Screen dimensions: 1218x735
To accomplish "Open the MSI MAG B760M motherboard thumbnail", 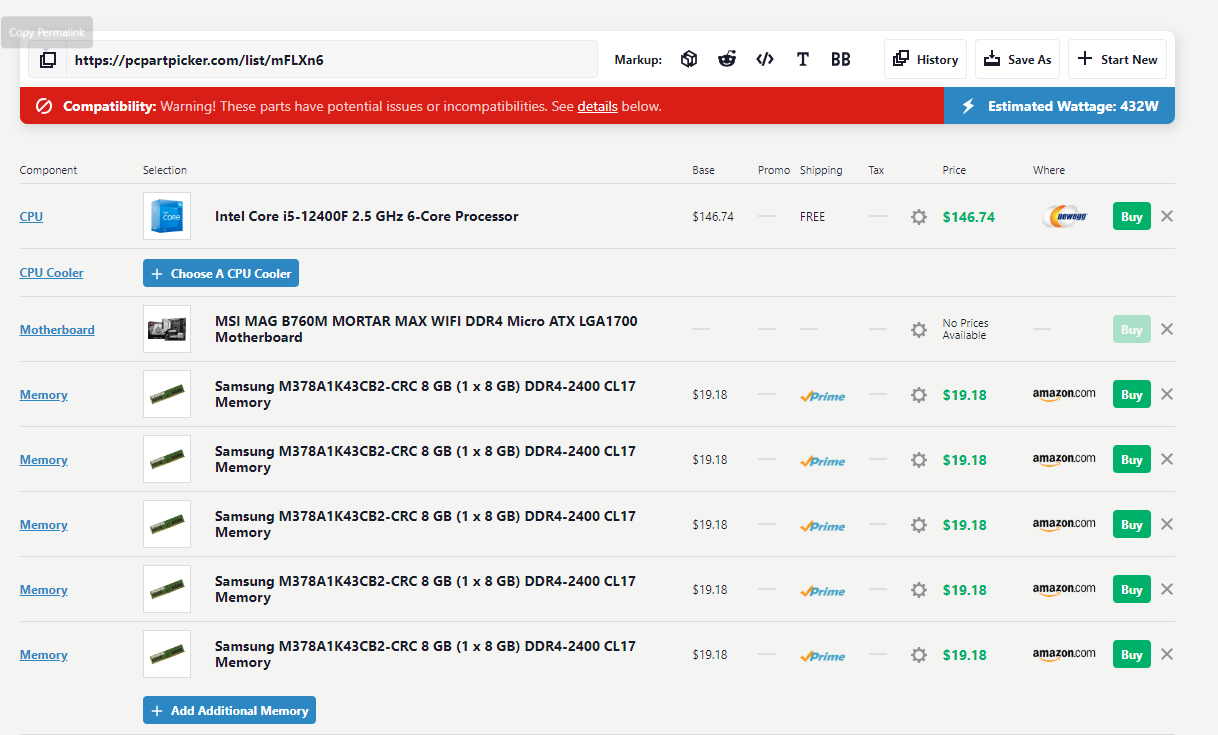I will (167, 329).
